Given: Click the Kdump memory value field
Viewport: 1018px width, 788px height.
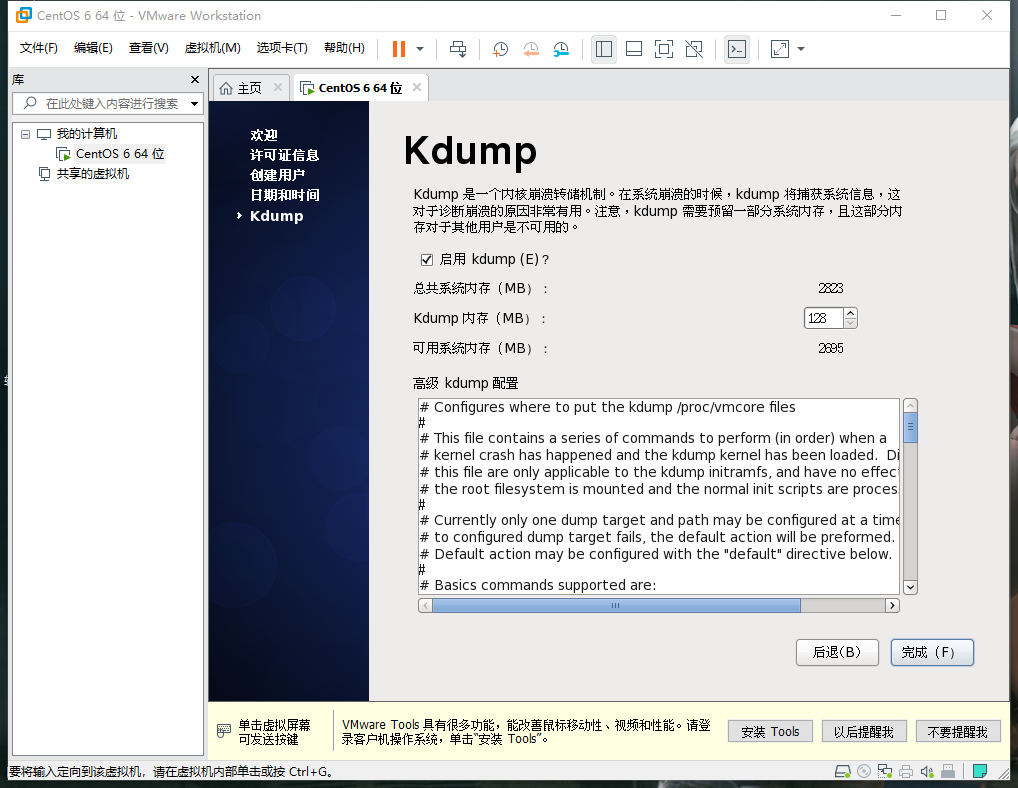Looking at the screenshot, I should click(x=823, y=318).
